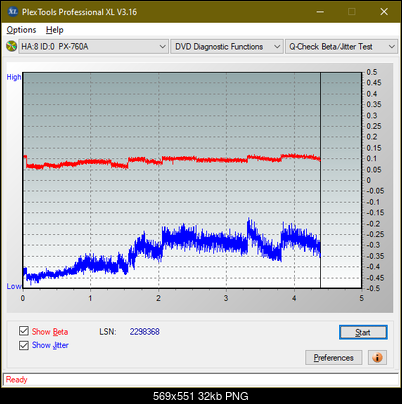Screen dimensions: 402x404
Task: Click the disc drive icon beside the drive selector
Action: pos(12,46)
